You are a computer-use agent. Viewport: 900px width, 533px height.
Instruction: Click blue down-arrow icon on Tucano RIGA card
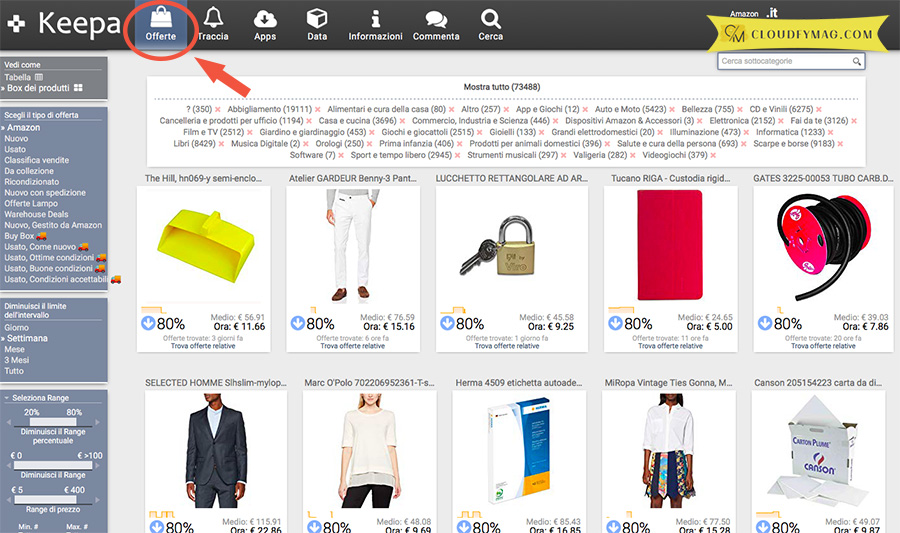coord(615,323)
